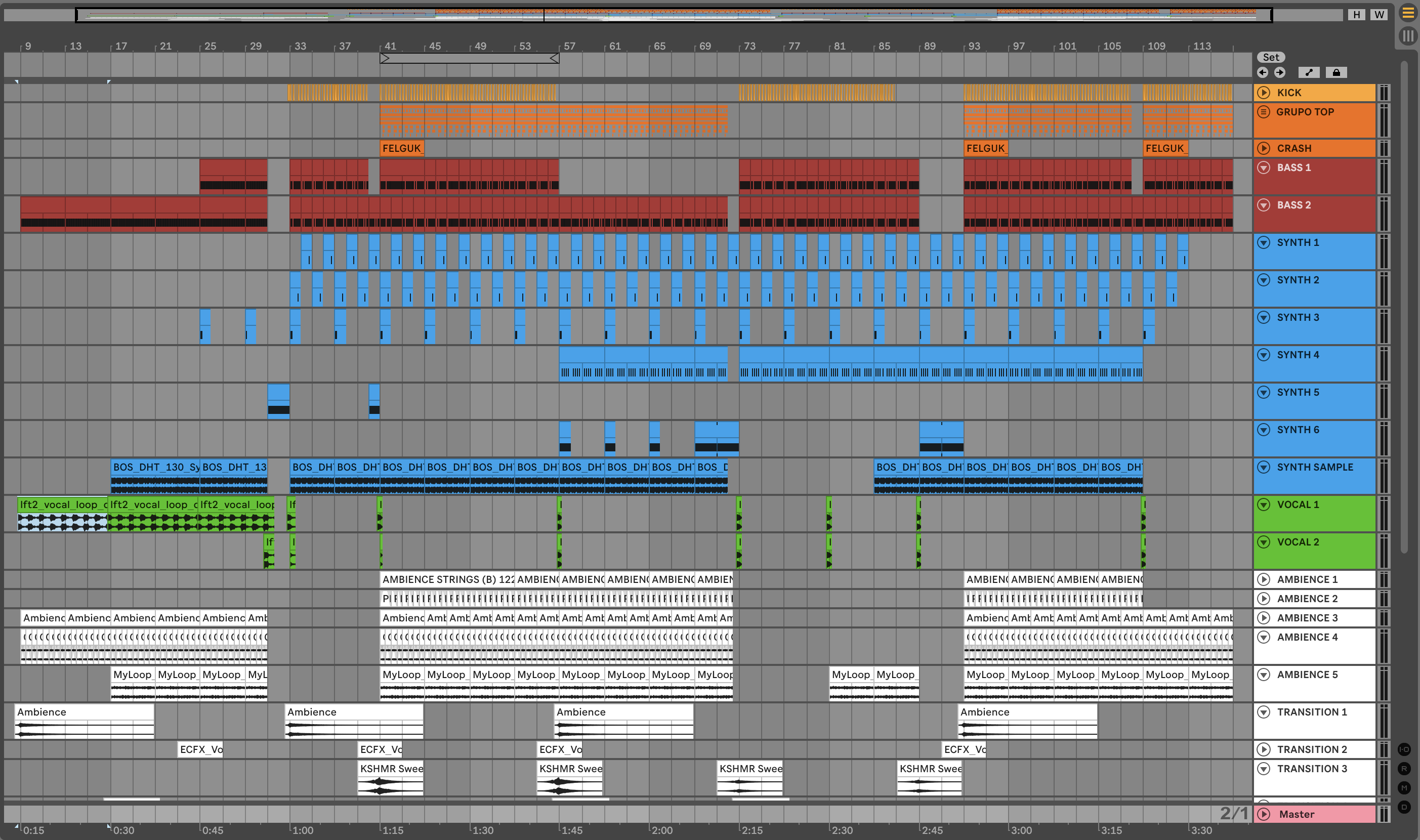Select the SYNTH SAMPLE track header
The image size is (1420, 840).
pyautogui.click(x=1314, y=468)
